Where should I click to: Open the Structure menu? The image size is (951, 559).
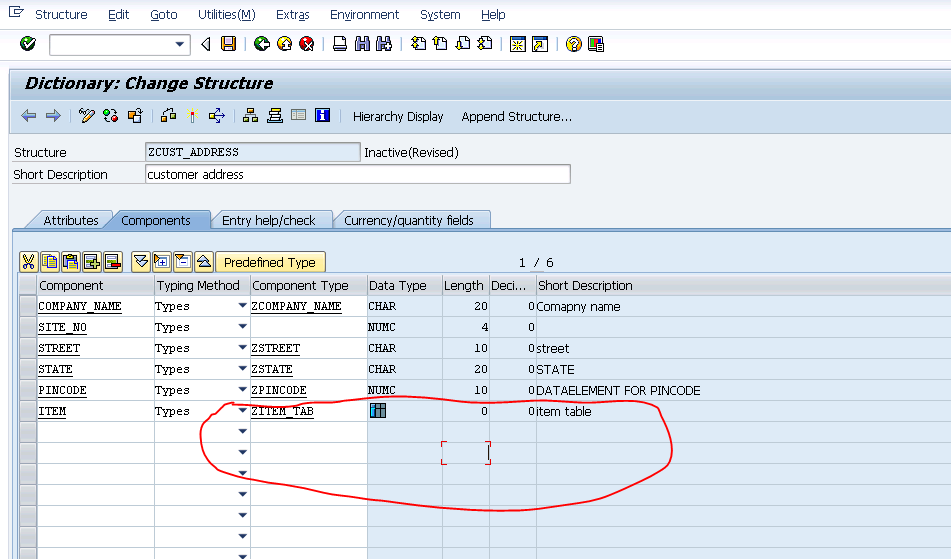(x=61, y=15)
